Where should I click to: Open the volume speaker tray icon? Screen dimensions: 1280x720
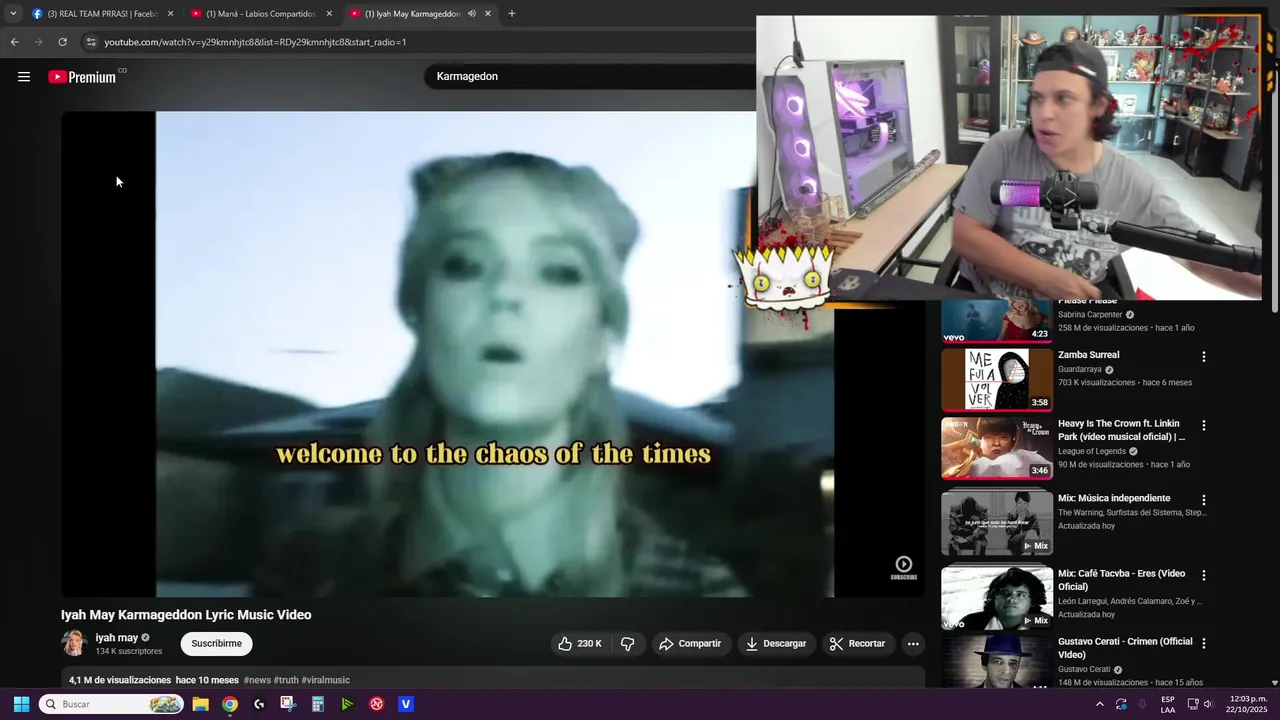coord(1208,704)
